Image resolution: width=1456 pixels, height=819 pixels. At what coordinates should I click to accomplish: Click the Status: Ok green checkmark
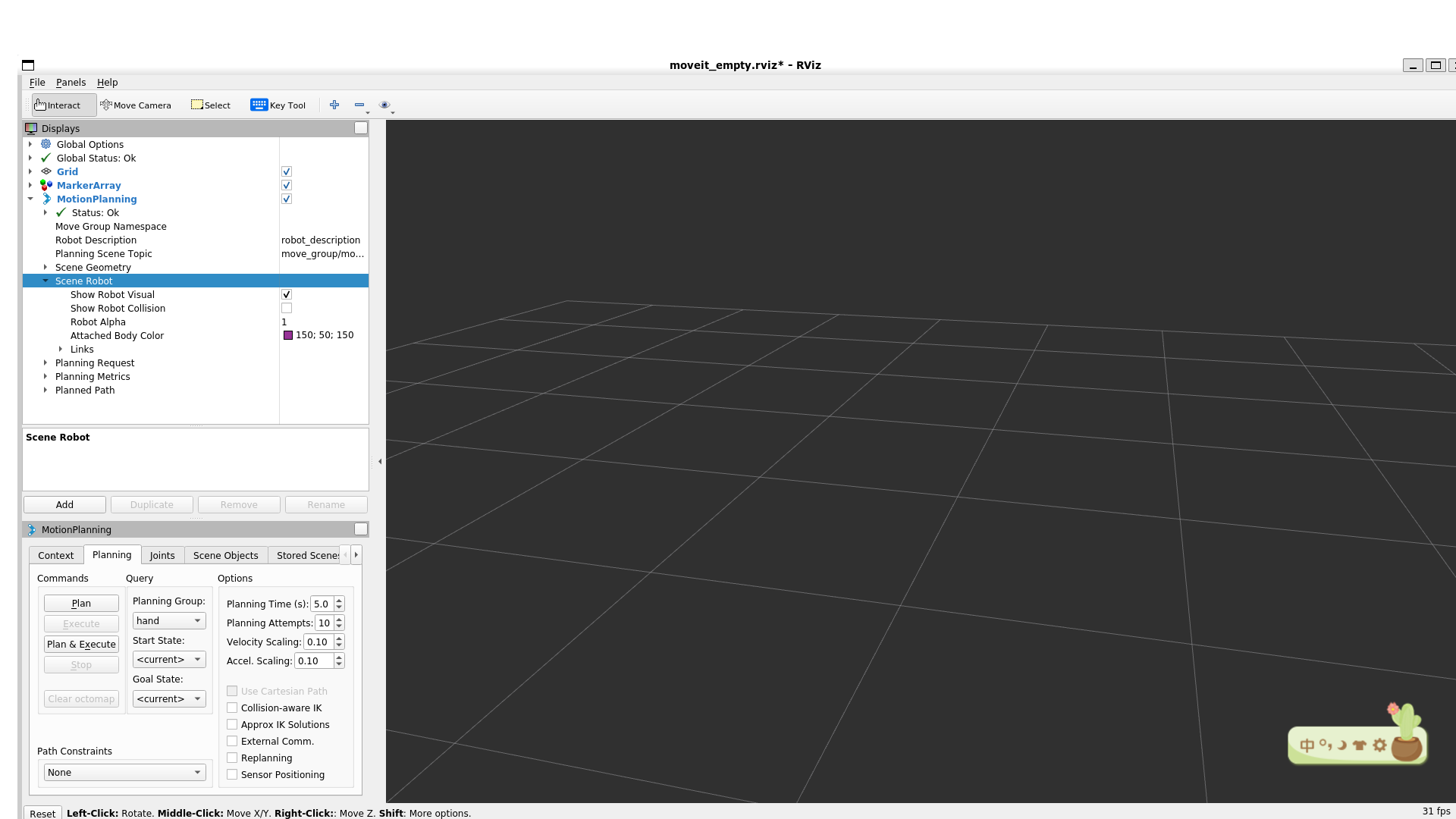[61, 212]
